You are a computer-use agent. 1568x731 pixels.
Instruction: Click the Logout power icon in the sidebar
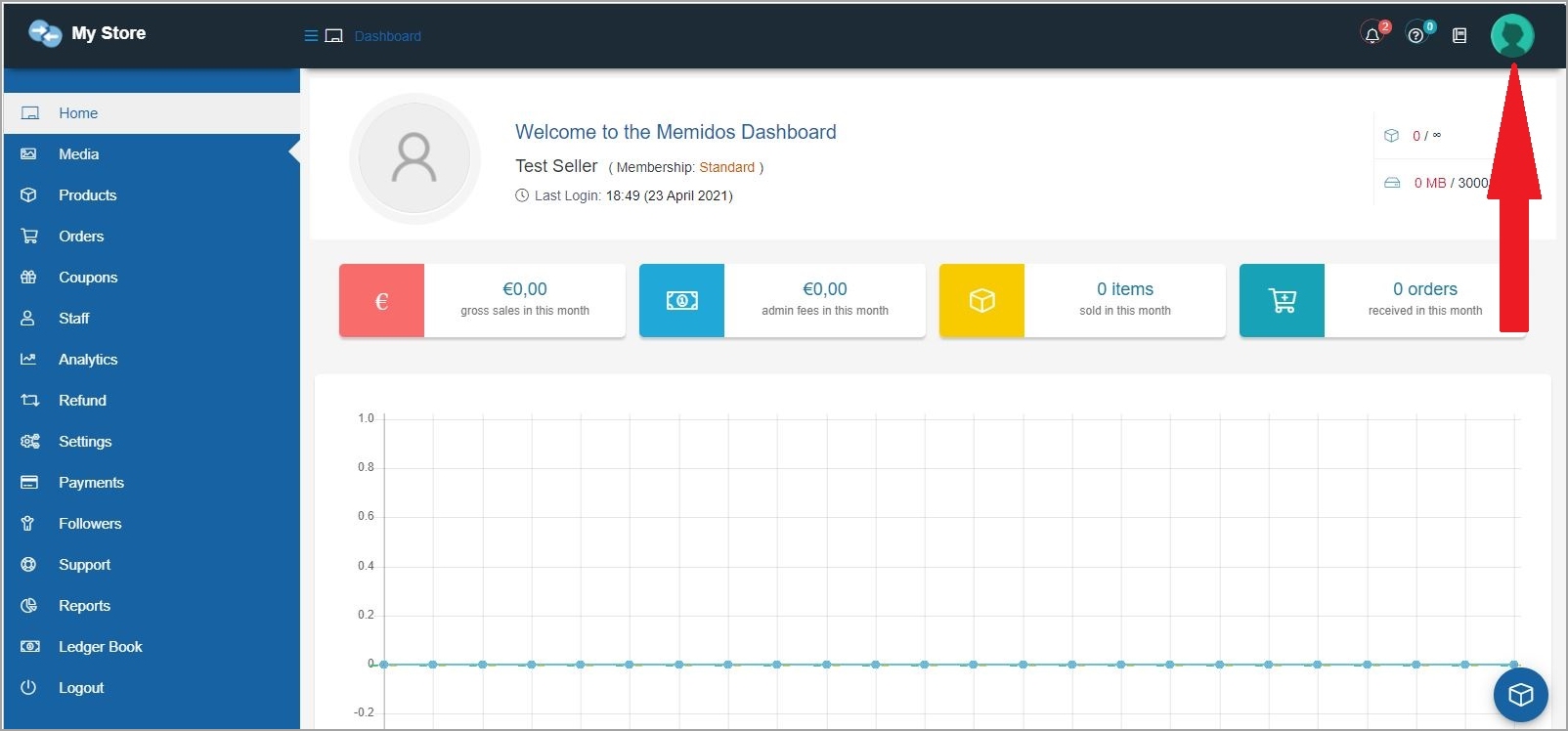click(x=28, y=688)
